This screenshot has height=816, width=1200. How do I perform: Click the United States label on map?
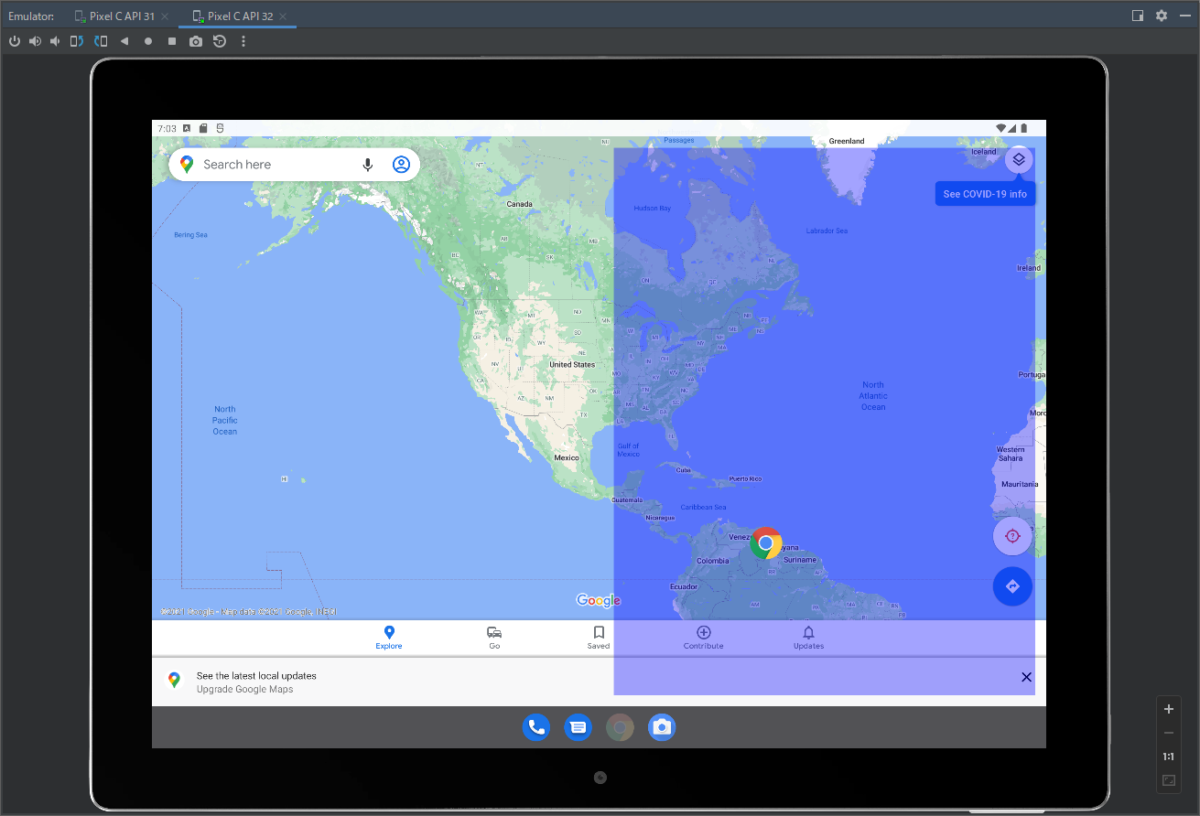(572, 365)
